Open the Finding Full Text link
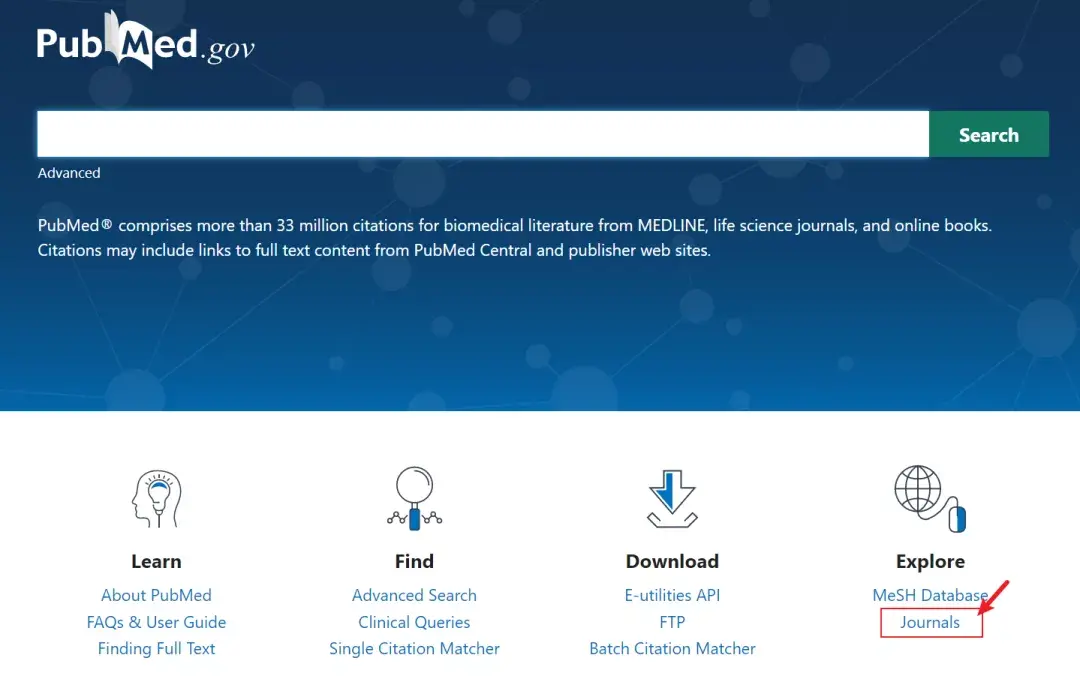The height and width of the screenshot is (682, 1080). [156, 648]
